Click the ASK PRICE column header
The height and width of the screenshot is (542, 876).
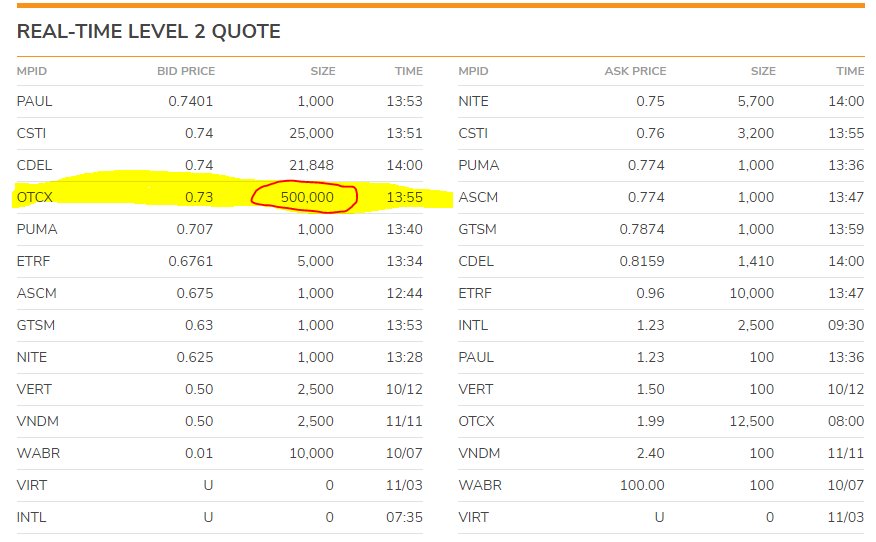pos(635,71)
